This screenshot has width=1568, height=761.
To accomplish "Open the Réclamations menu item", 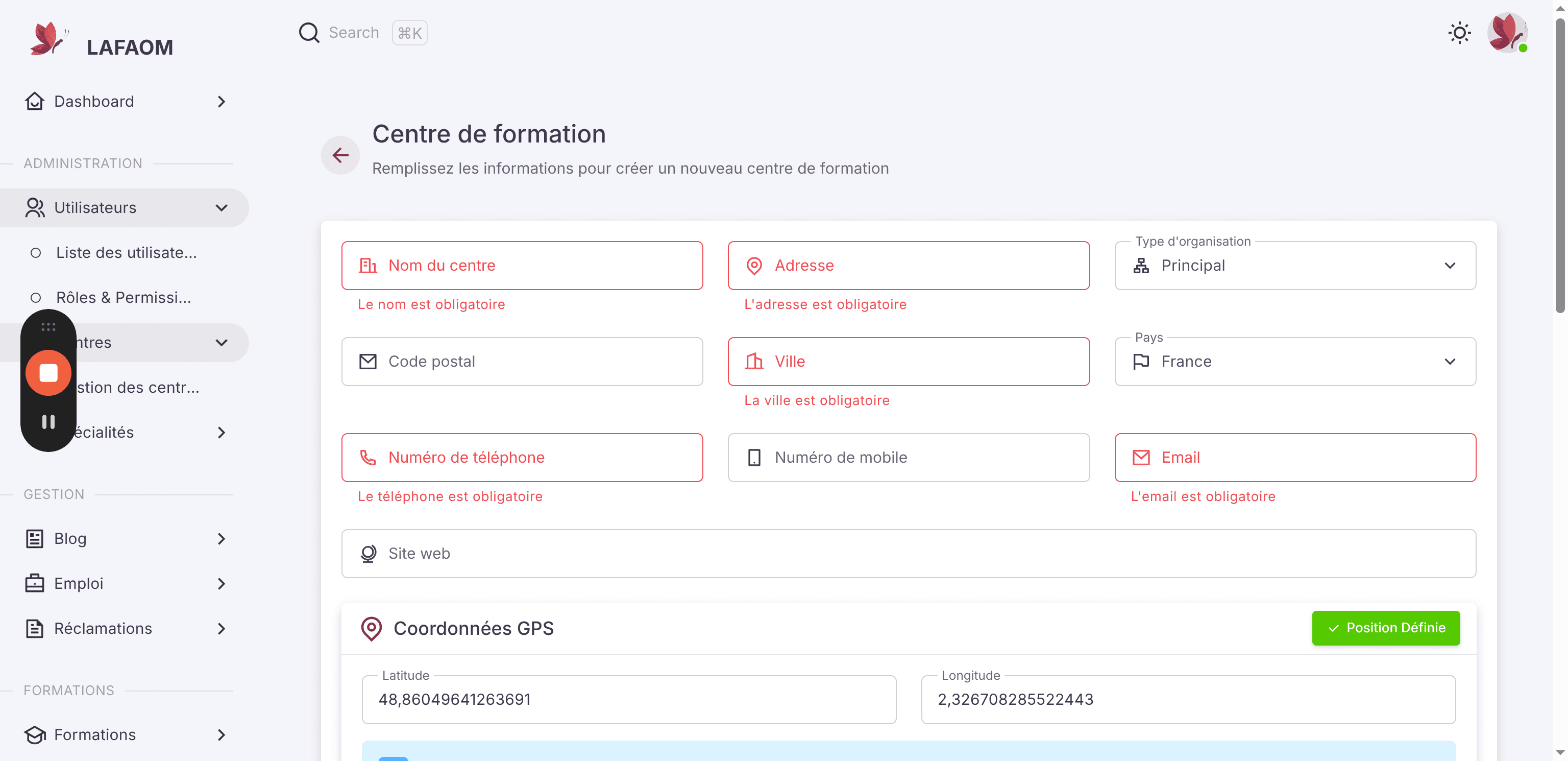I will point(125,629).
